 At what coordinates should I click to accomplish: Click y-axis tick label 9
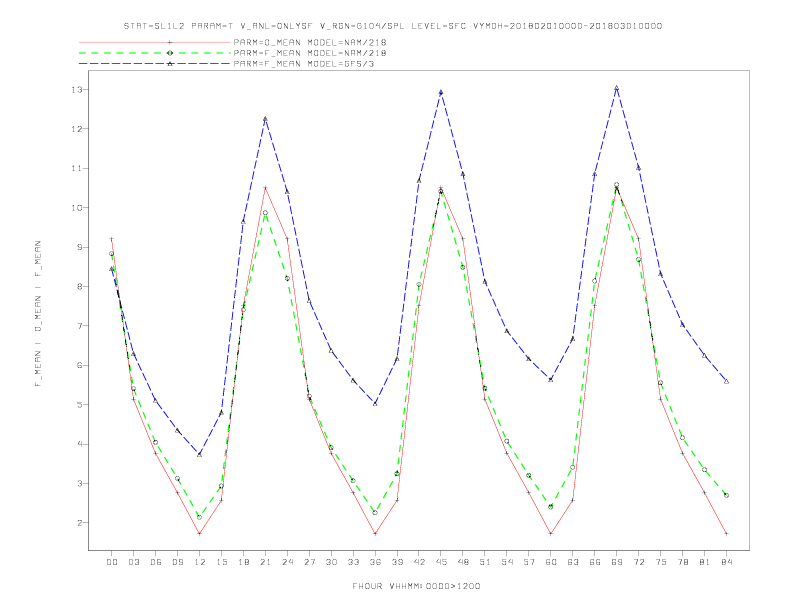click(80, 247)
